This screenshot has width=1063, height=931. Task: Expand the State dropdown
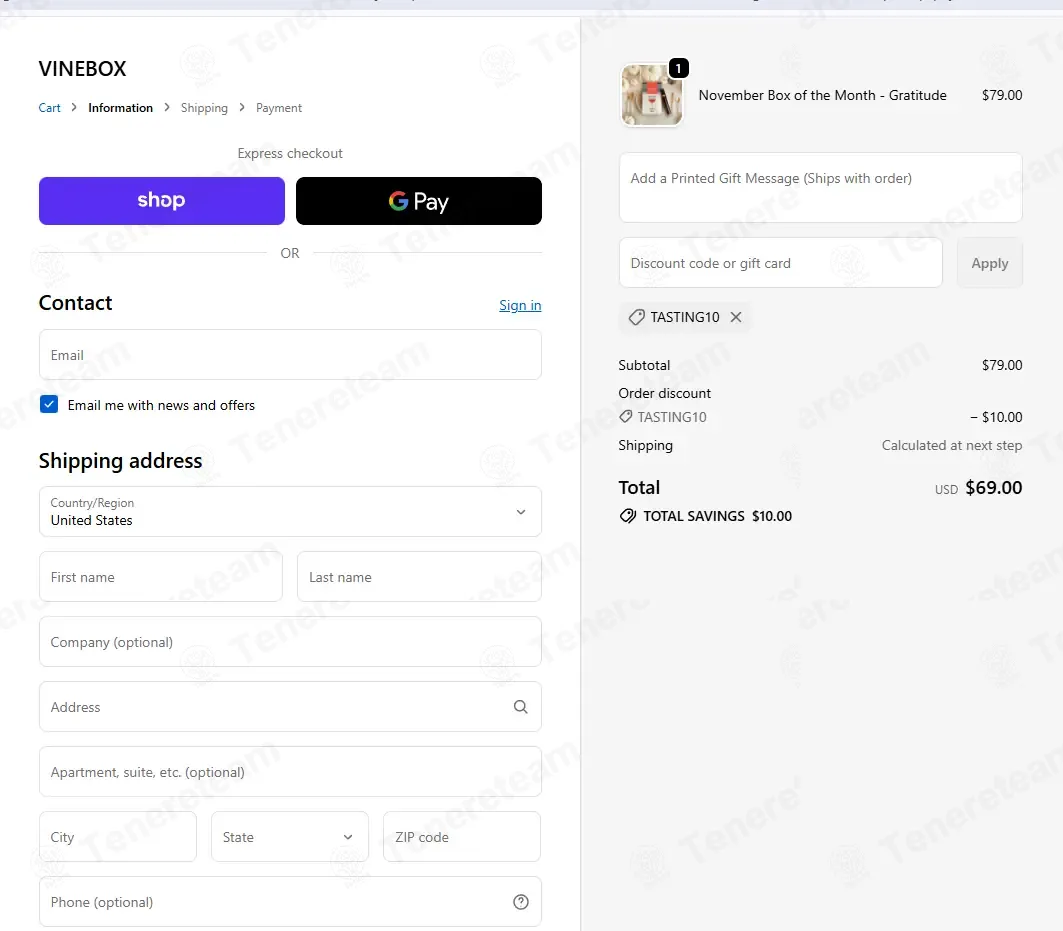pos(290,837)
